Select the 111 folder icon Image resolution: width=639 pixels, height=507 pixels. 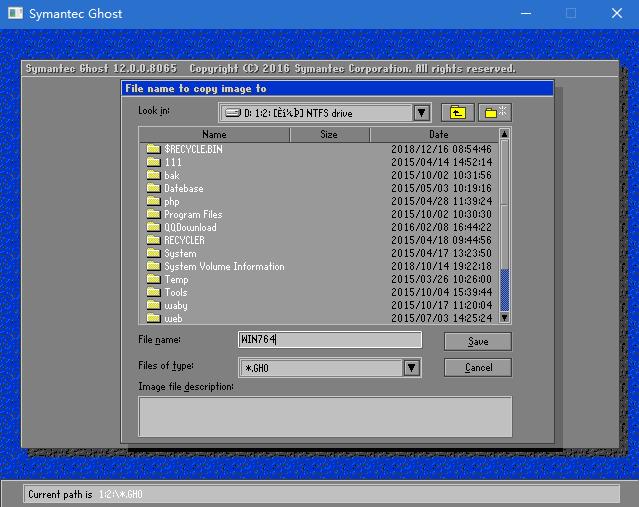pyautogui.click(x=153, y=162)
